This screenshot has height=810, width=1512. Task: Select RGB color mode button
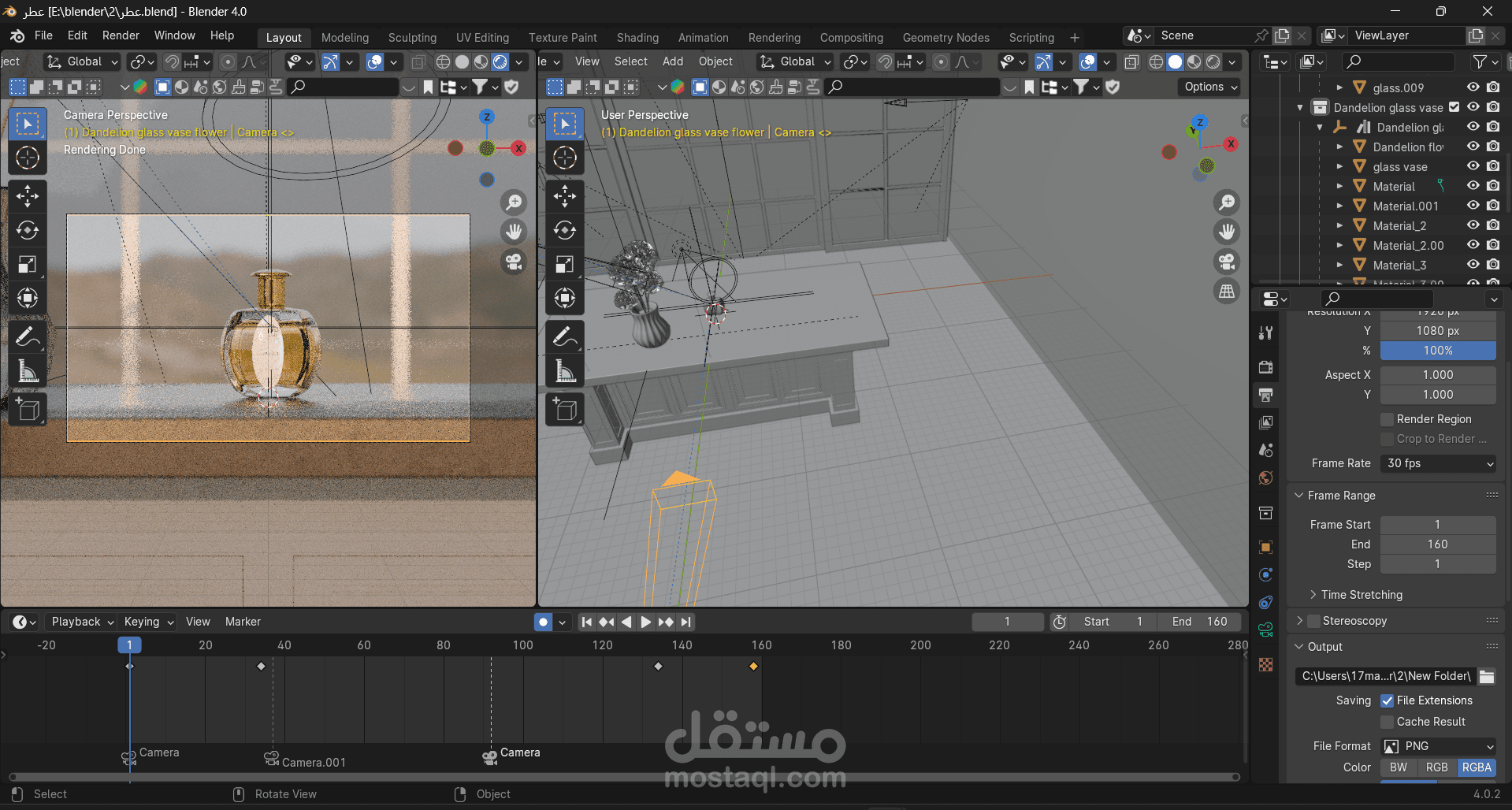[x=1436, y=767]
